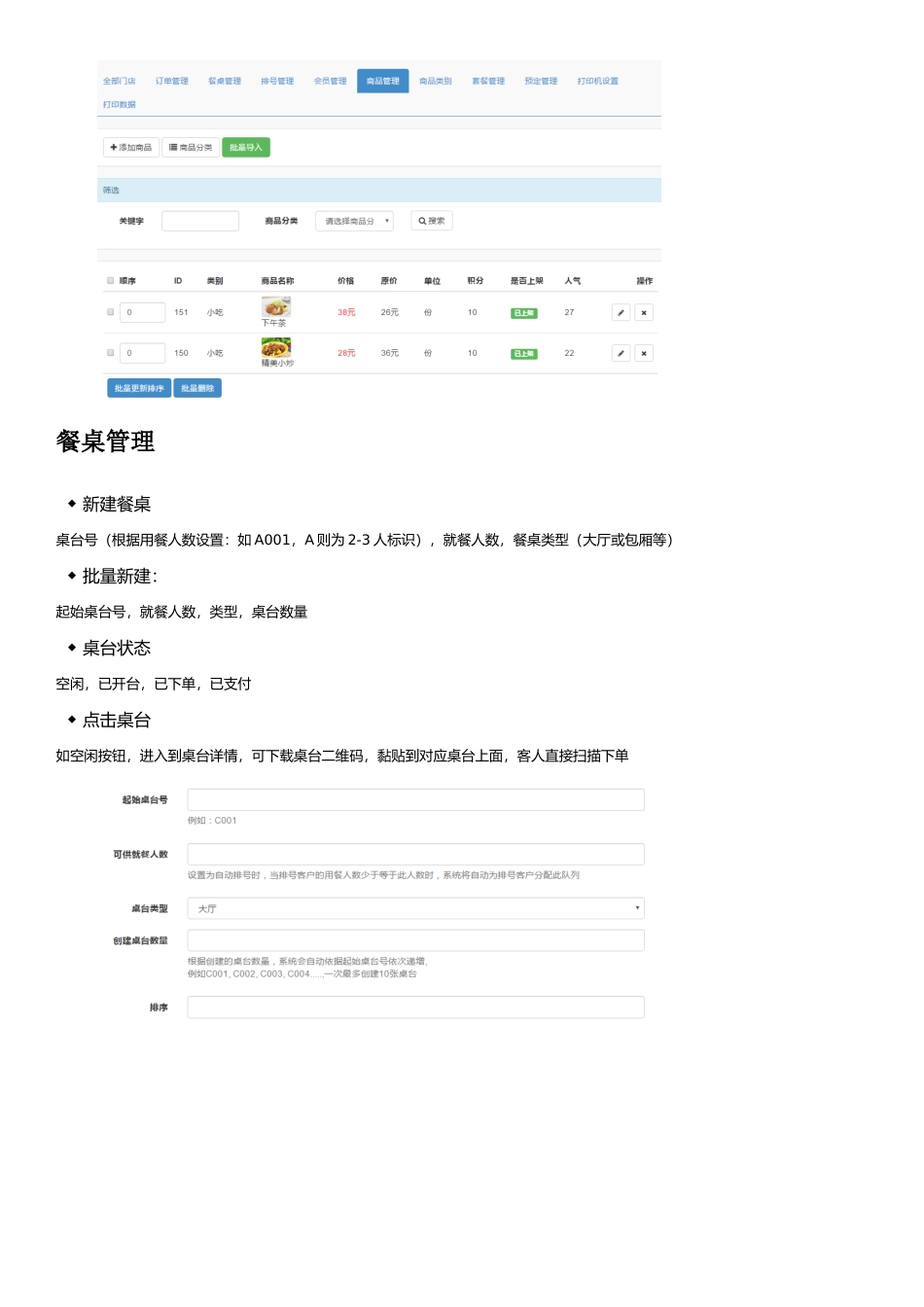Screen dimensions: 924x1307
Task: Click the 26元 original price
Action: (390, 312)
